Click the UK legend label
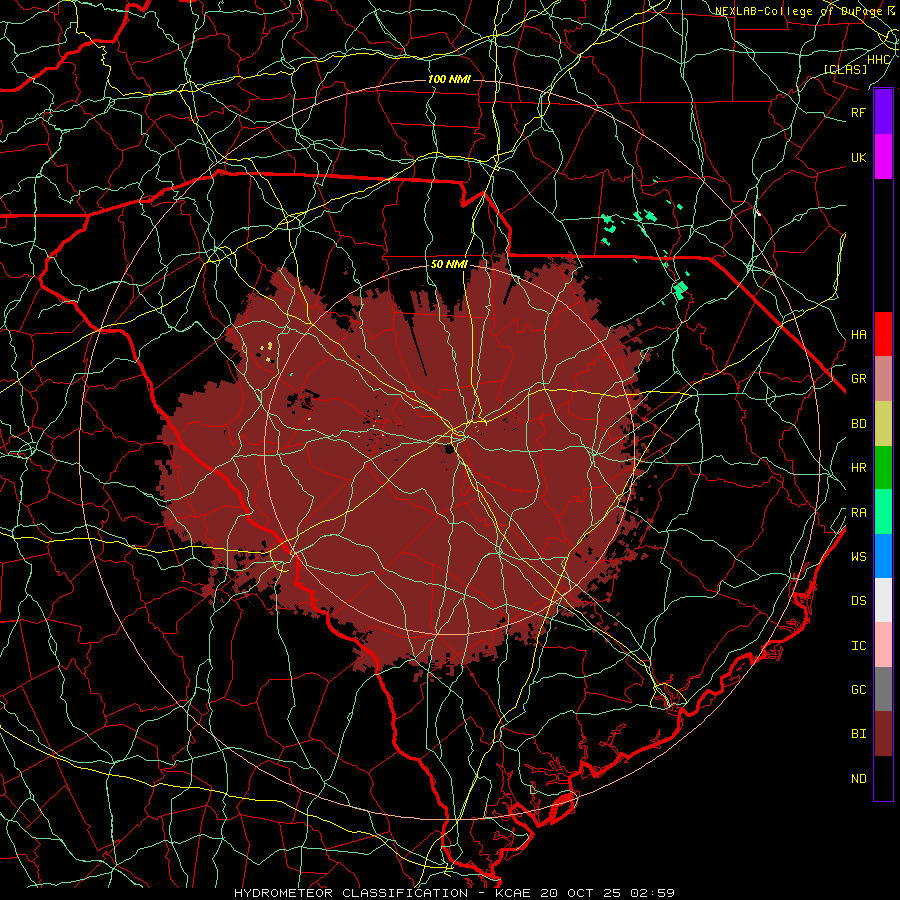 [x=858, y=157]
